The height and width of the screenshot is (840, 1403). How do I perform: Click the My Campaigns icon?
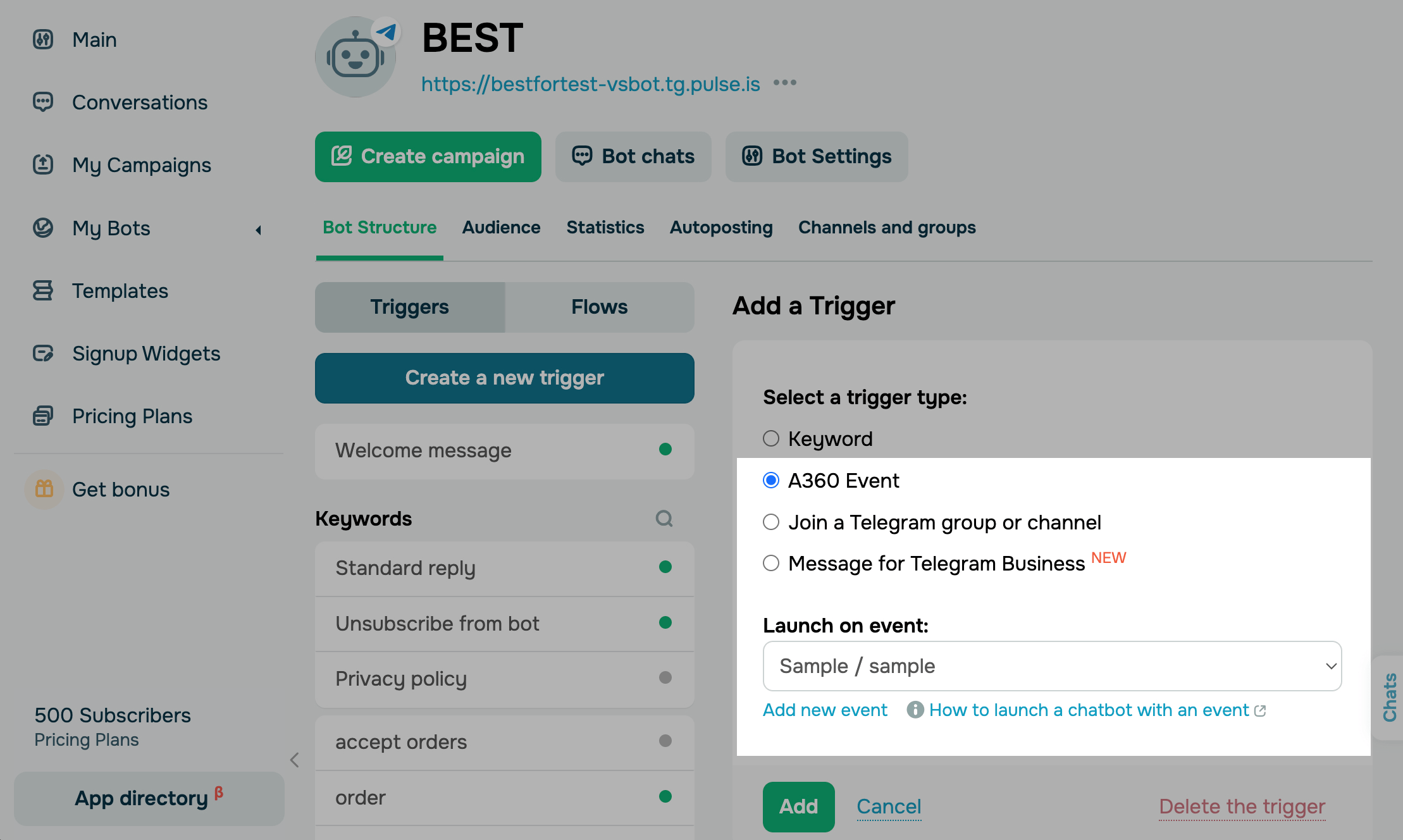43,164
